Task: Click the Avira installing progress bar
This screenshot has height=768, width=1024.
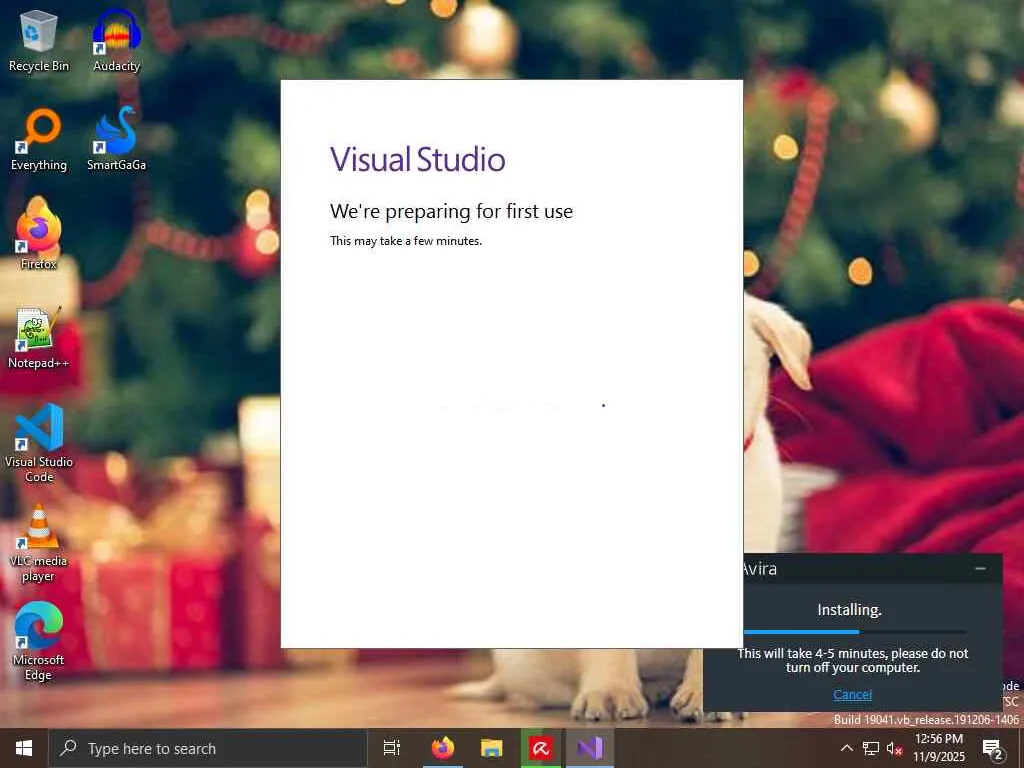Action: (854, 632)
